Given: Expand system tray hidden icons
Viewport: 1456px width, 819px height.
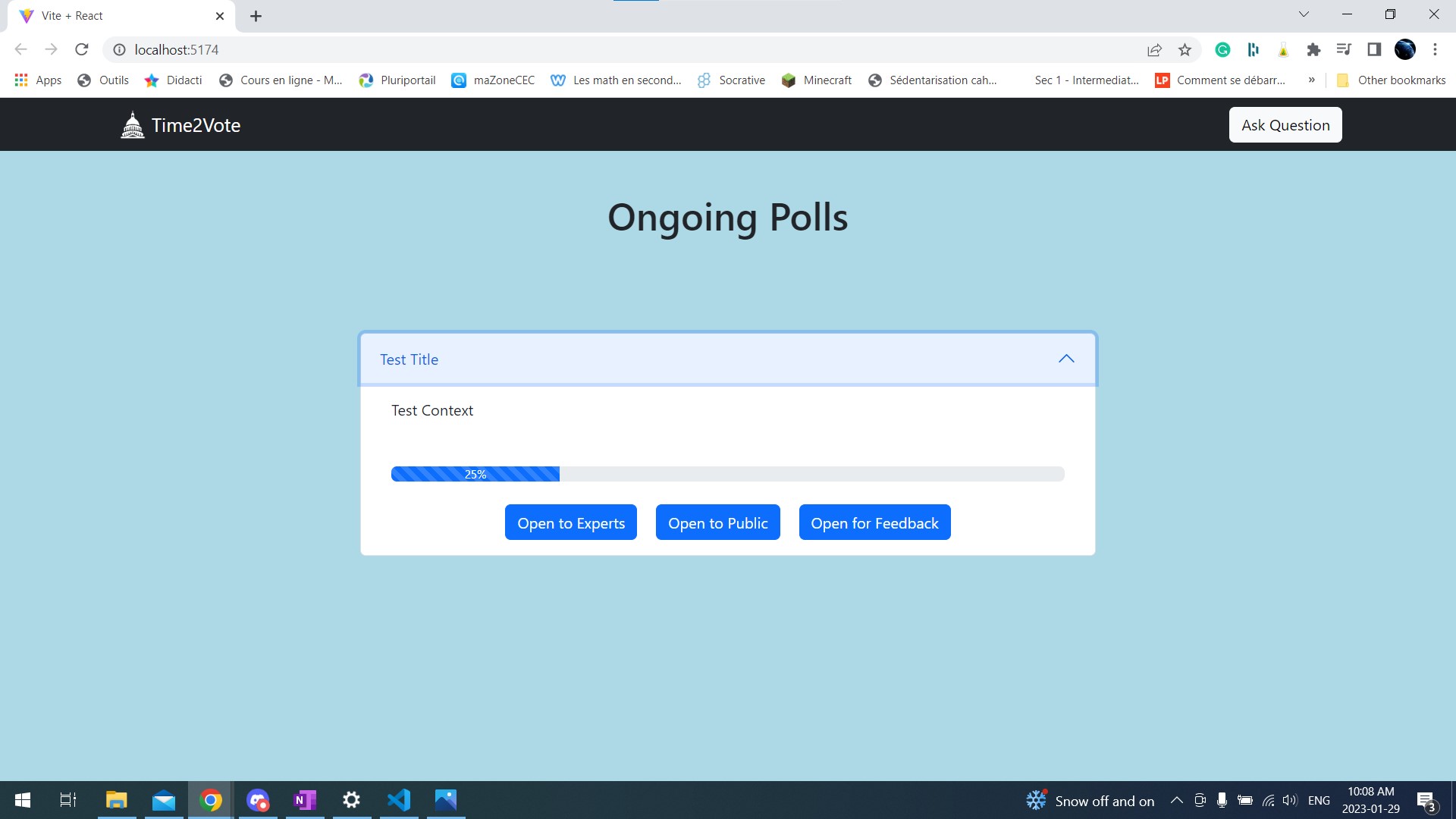Looking at the screenshot, I should tap(1176, 800).
